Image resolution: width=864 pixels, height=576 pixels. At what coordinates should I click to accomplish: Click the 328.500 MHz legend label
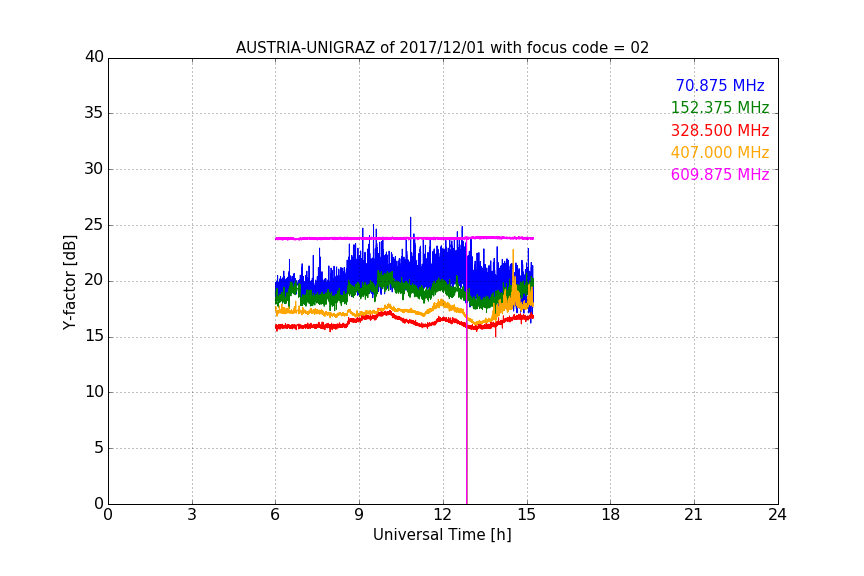tap(720, 131)
